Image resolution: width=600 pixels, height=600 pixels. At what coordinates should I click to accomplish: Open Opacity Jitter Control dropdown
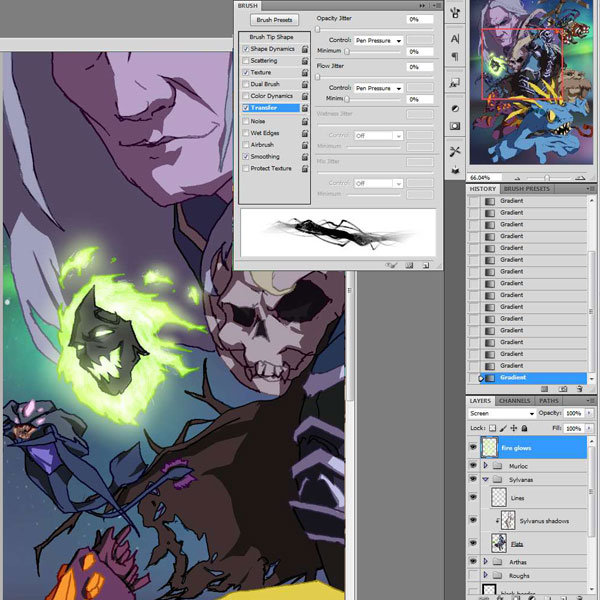pyautogui.click(x=378, y=41)
